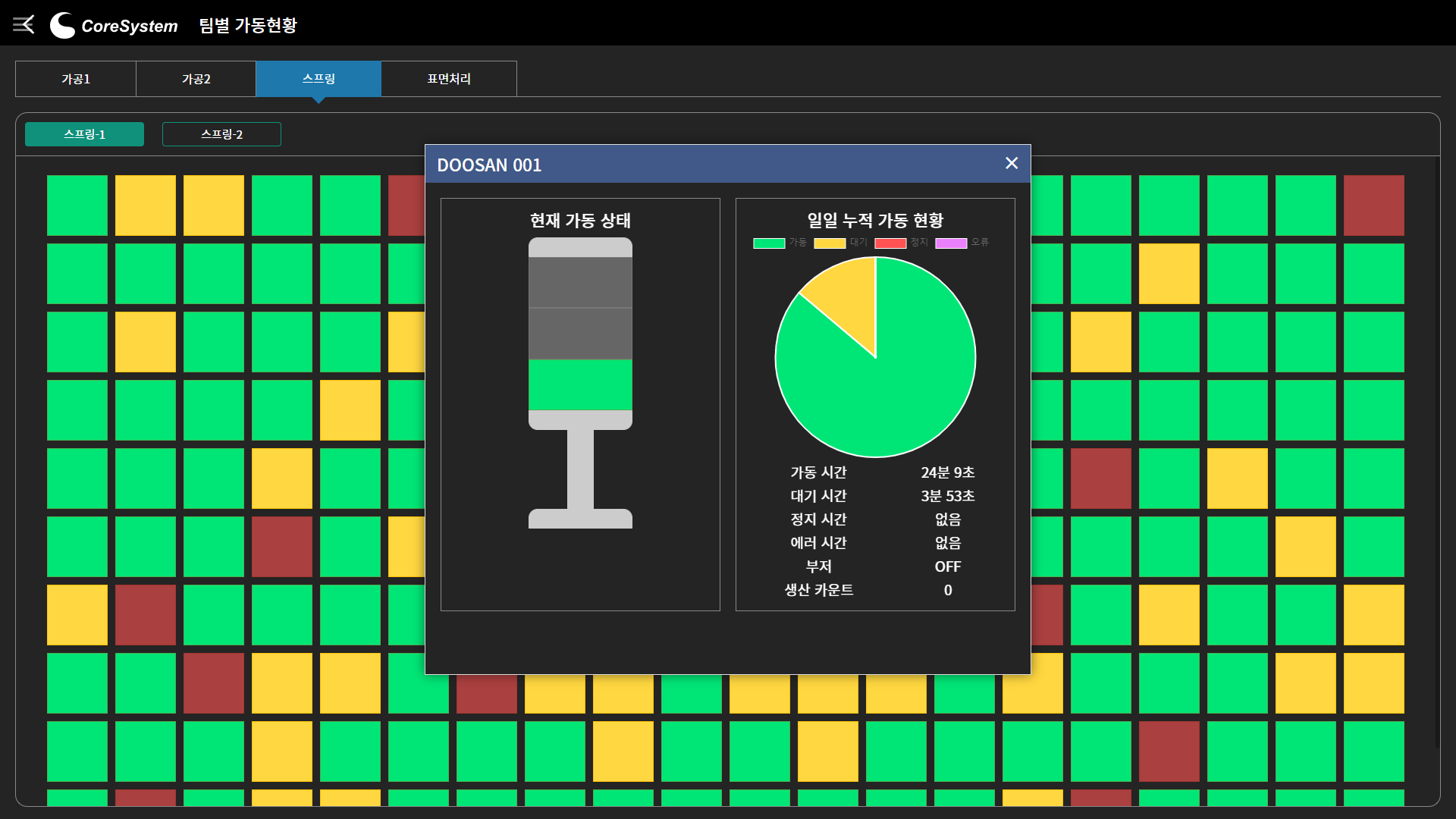
Task: Switch to the 가공2 tab
Action: pyautogui.click(x=196, y=79)
